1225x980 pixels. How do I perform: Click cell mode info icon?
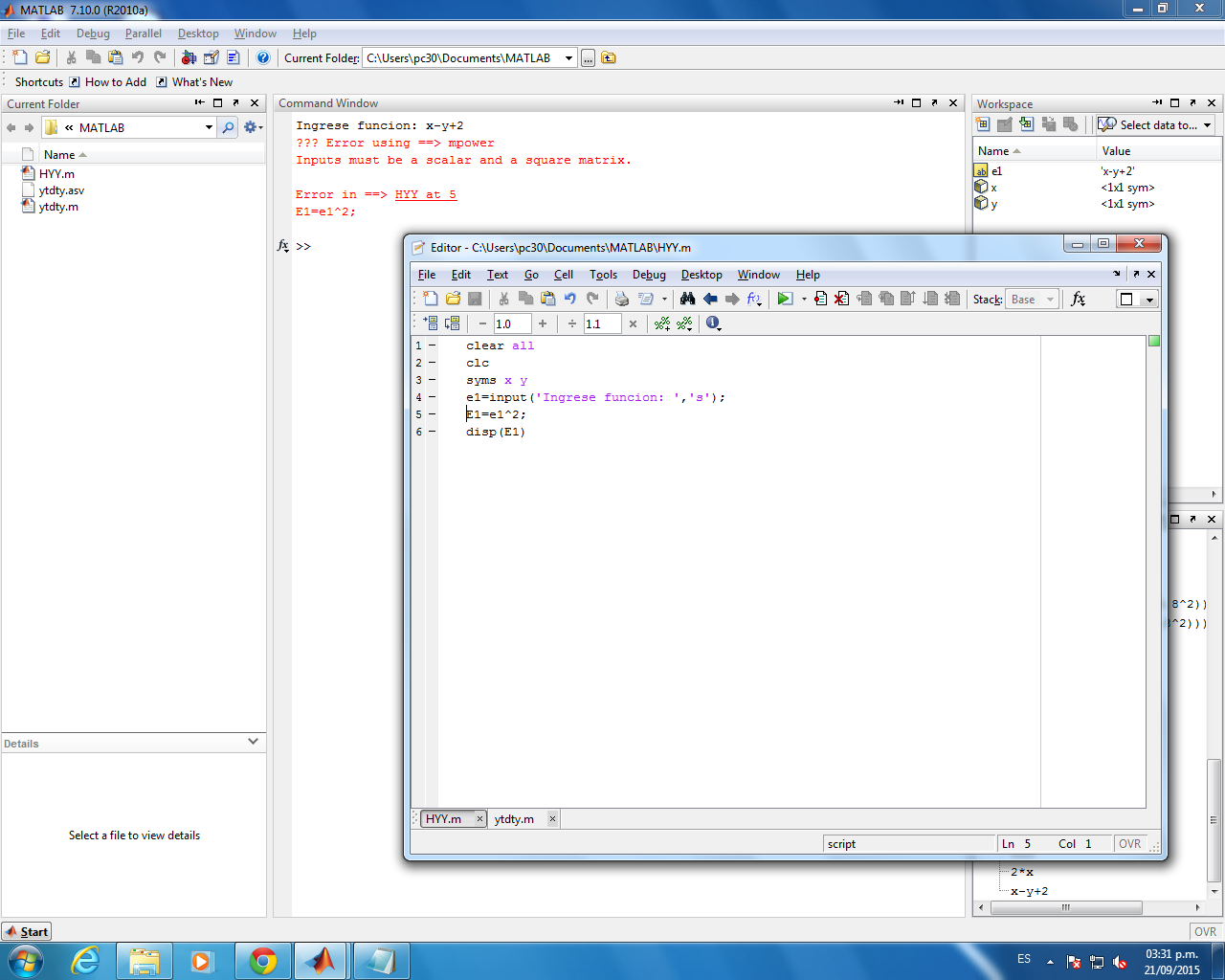pos(713,323)
